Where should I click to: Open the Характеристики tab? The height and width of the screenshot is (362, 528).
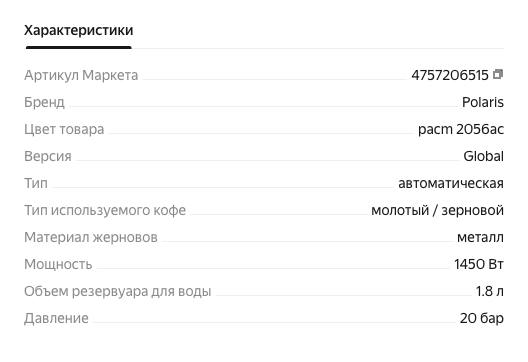tap(78, 30)
